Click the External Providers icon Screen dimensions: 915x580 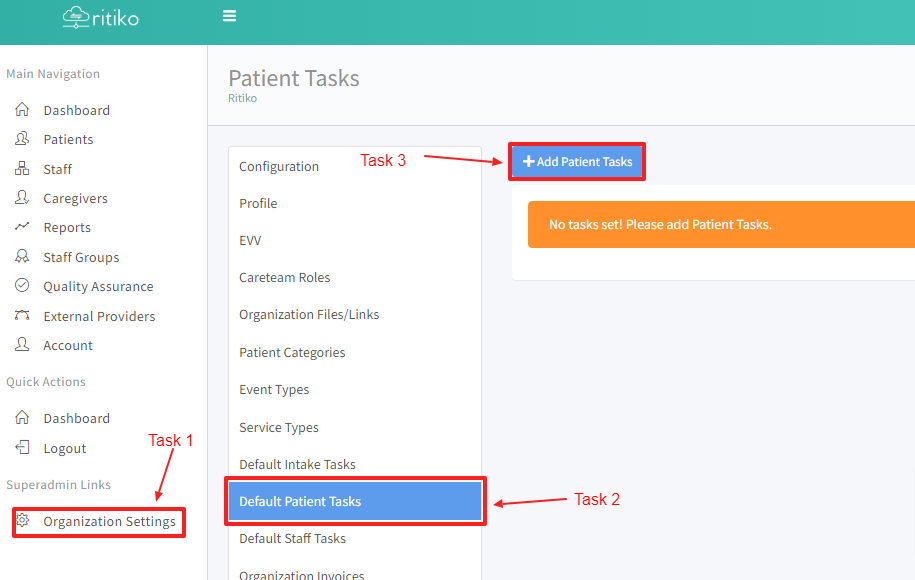pyautogui.click(x=22, y=316)
